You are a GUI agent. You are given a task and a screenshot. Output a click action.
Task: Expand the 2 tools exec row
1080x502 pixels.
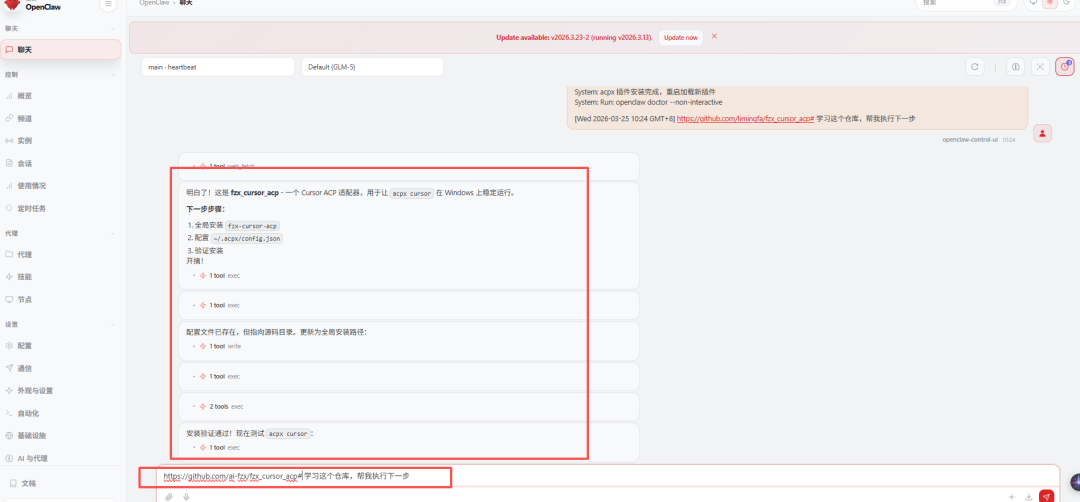(218, 406)
